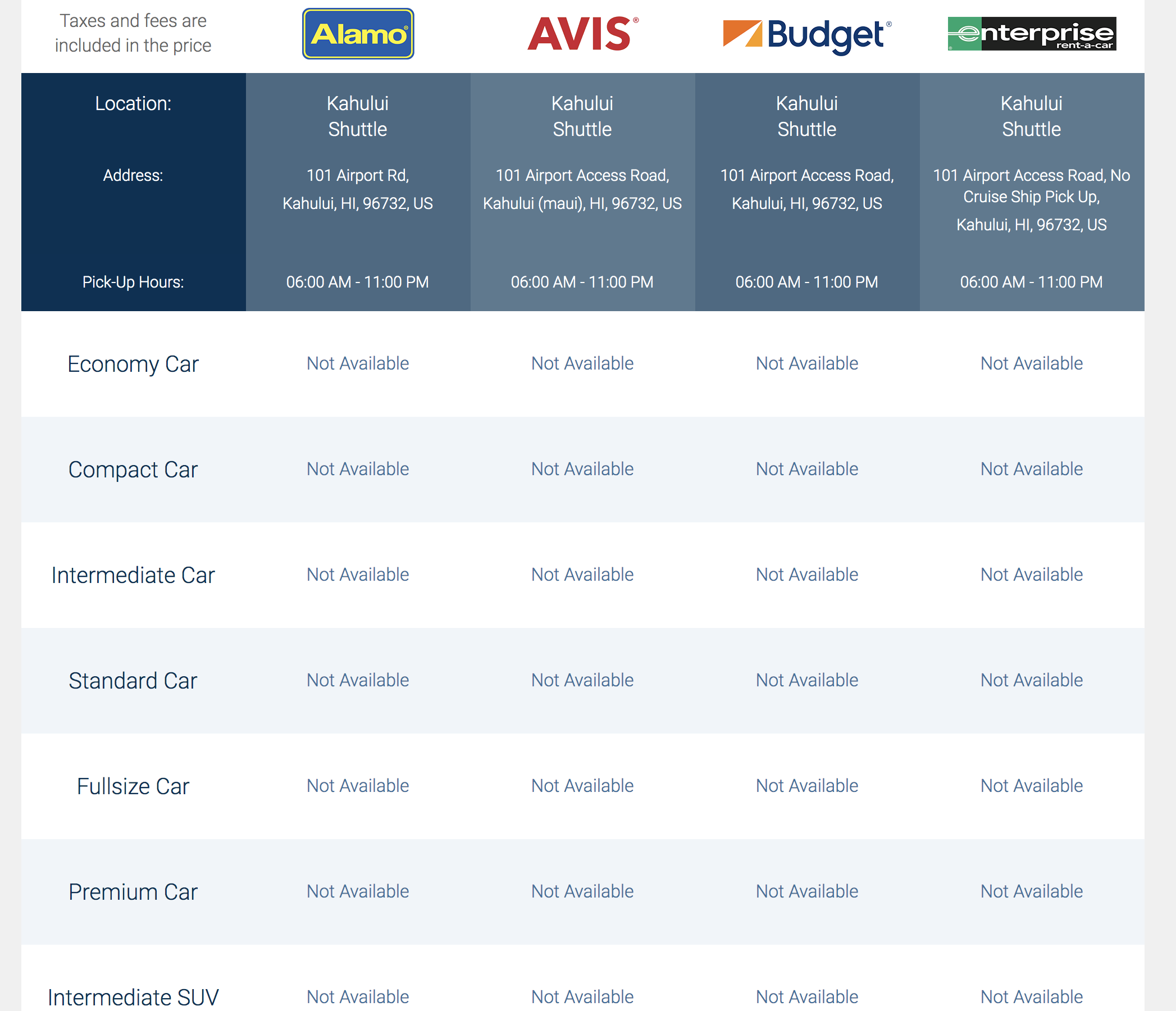Viewport: 1176px width, 1011px height.
Task: Select the Budget Kahului Shuttle location
Action: coord(806,116)
